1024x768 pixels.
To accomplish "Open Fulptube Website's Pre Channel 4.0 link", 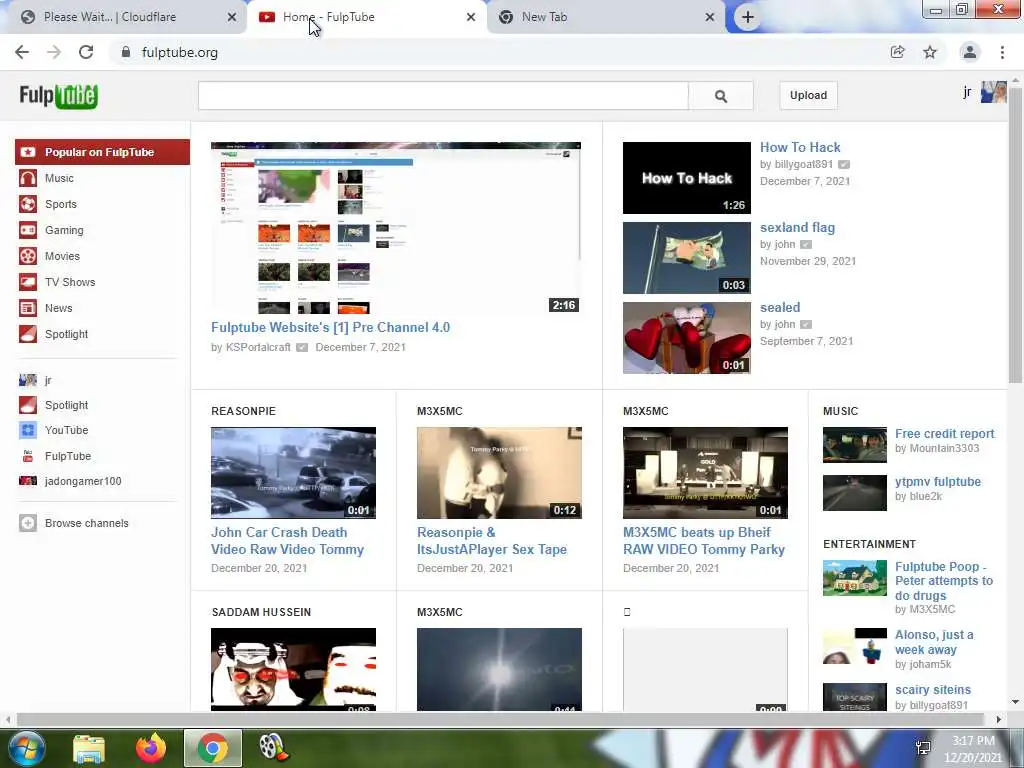I will (330, 327).
